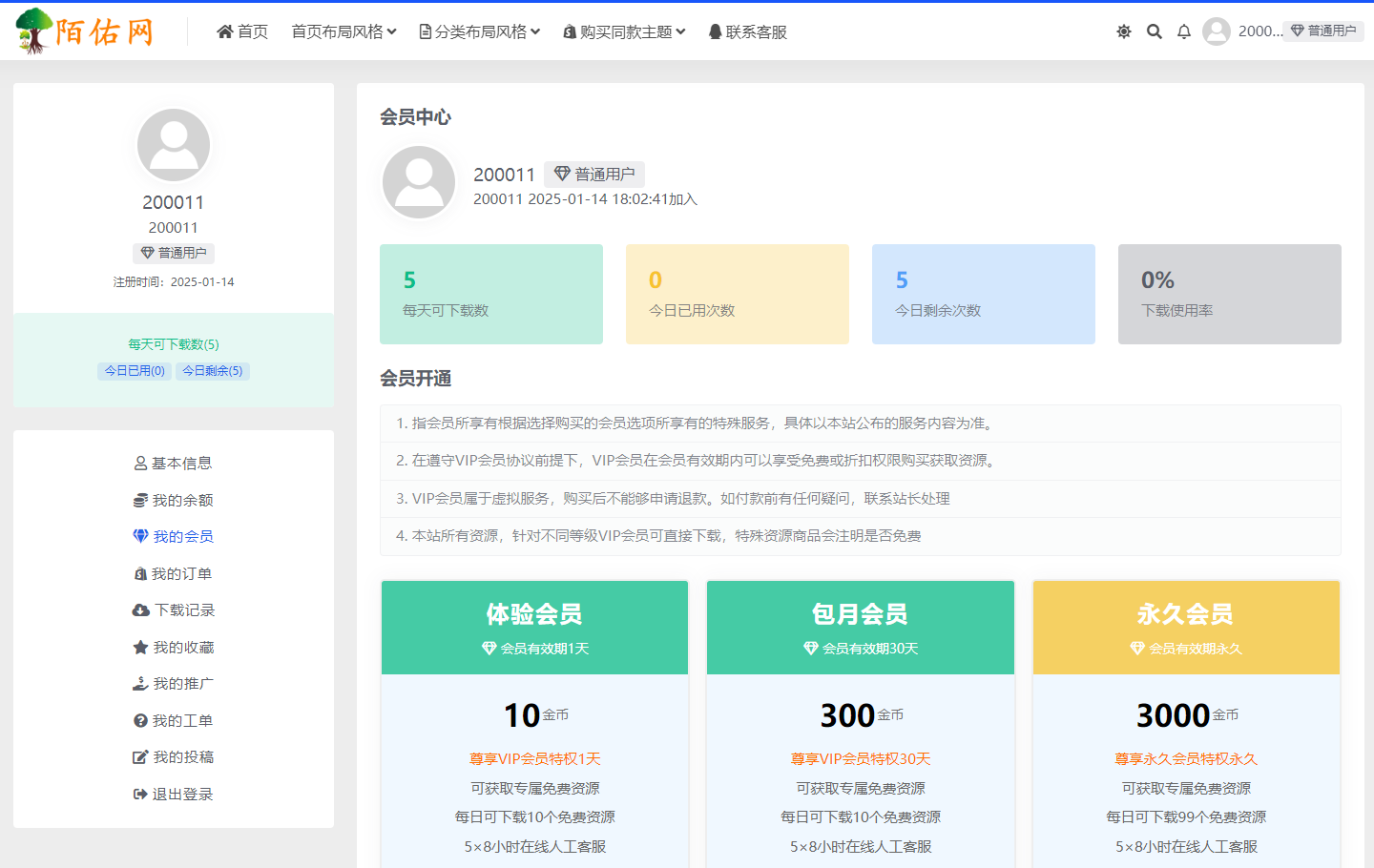This screenshot has height=868, width=1374.
Task: Expand the 首页布局风格 dropdown
Action: pos(343,31)
